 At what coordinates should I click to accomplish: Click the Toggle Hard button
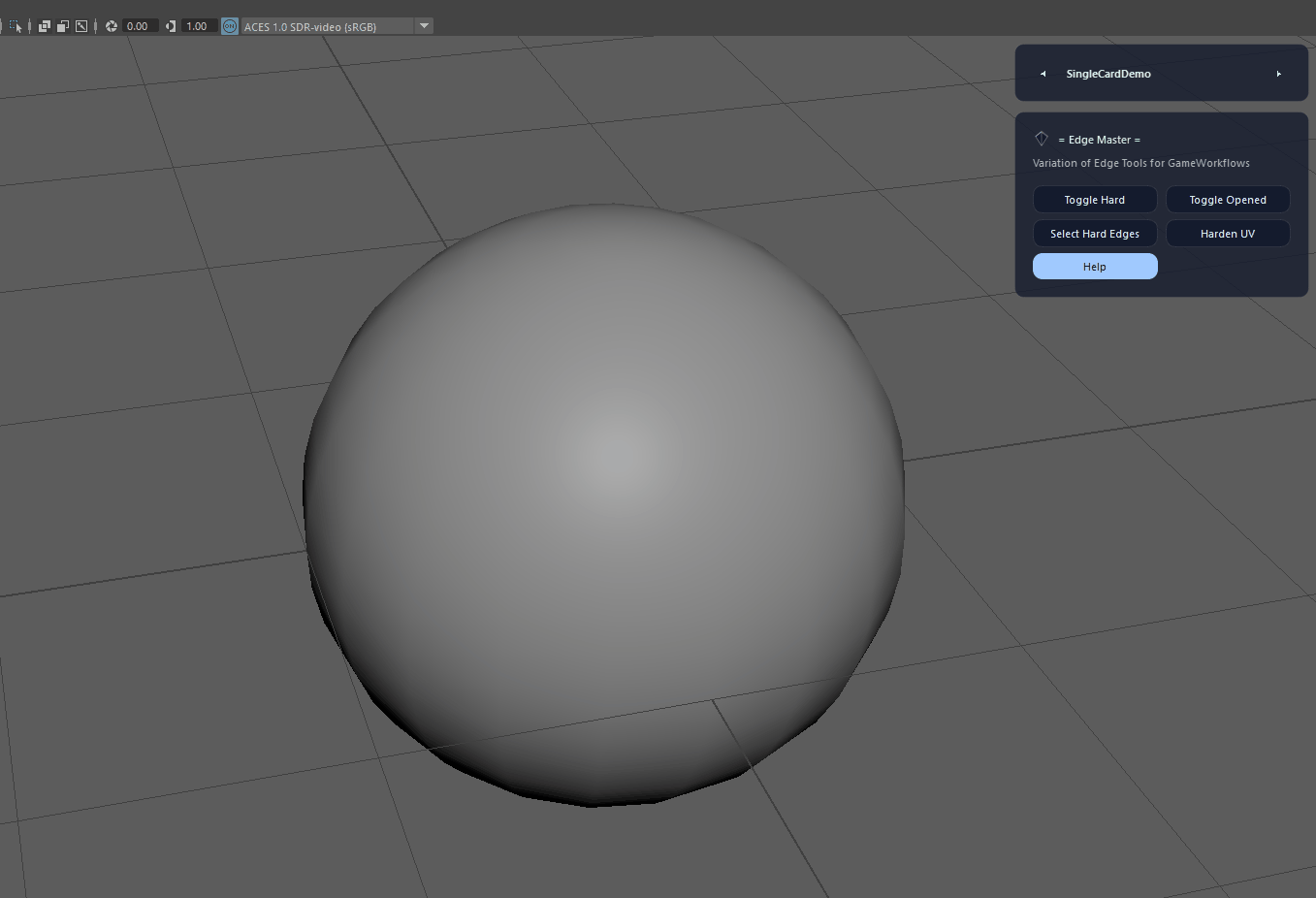[1095, 200]
